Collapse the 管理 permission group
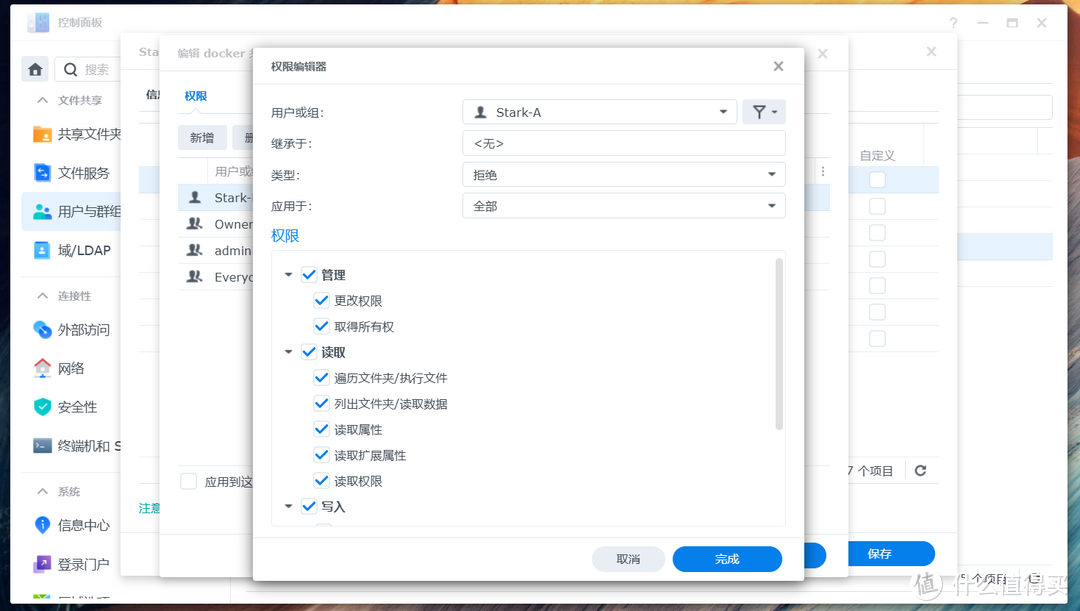The image size is (1080, 611). 288,274
